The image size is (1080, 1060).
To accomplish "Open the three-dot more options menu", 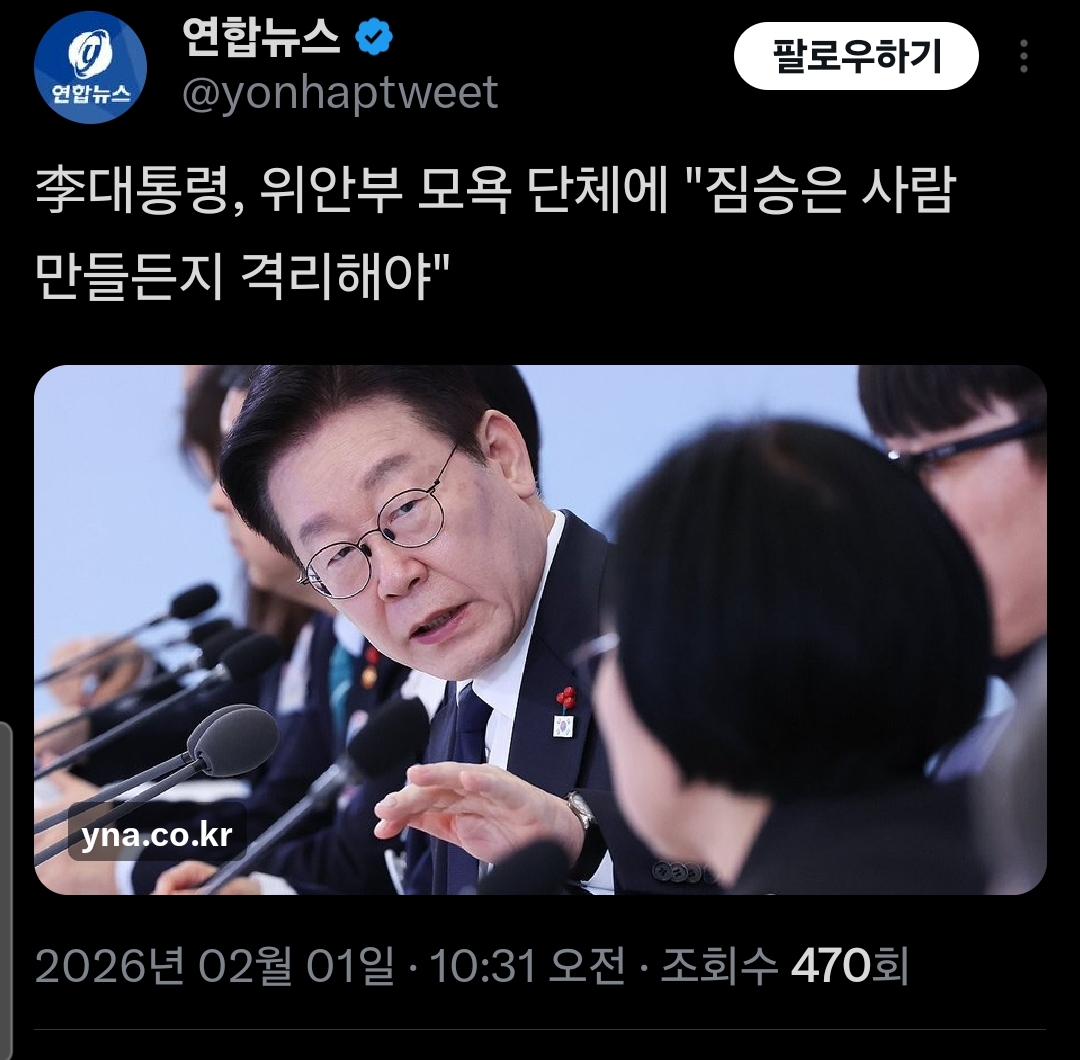I will click(x=1024, y=56).
